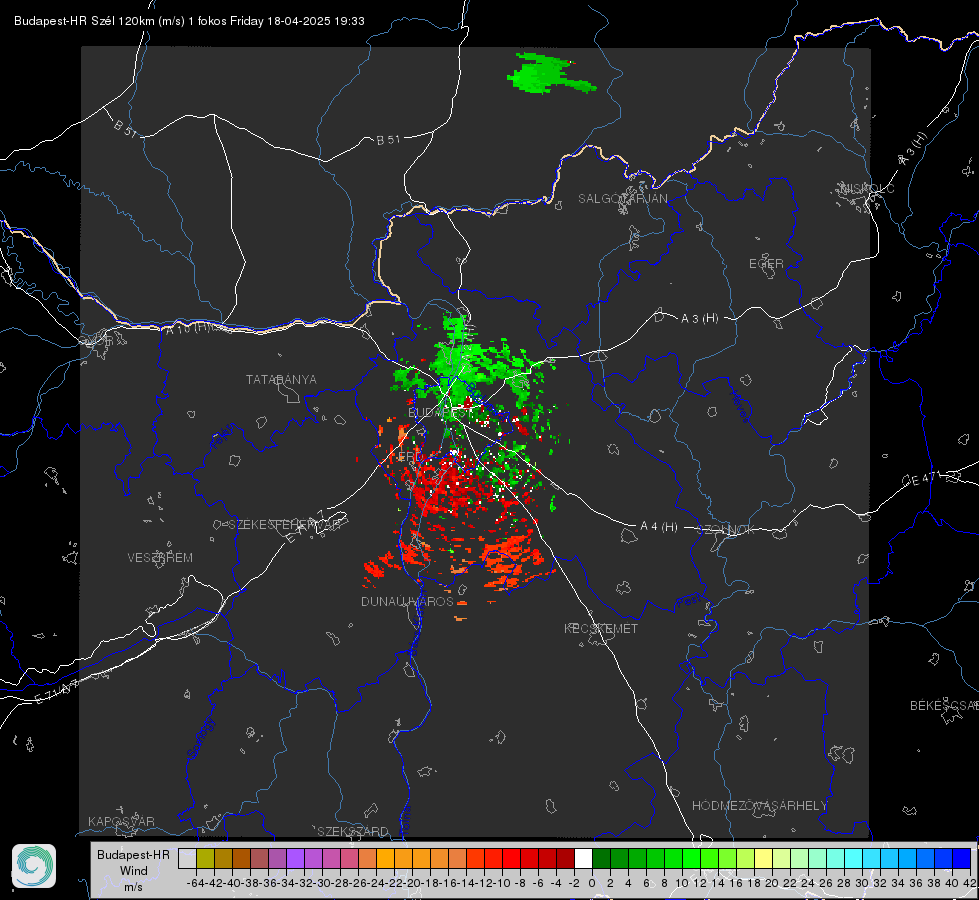Image resolution: width=979 pixels, height=900 pixels.
Task: Select the light gray swatch starting the legend
Action: (x=187, y=858)
